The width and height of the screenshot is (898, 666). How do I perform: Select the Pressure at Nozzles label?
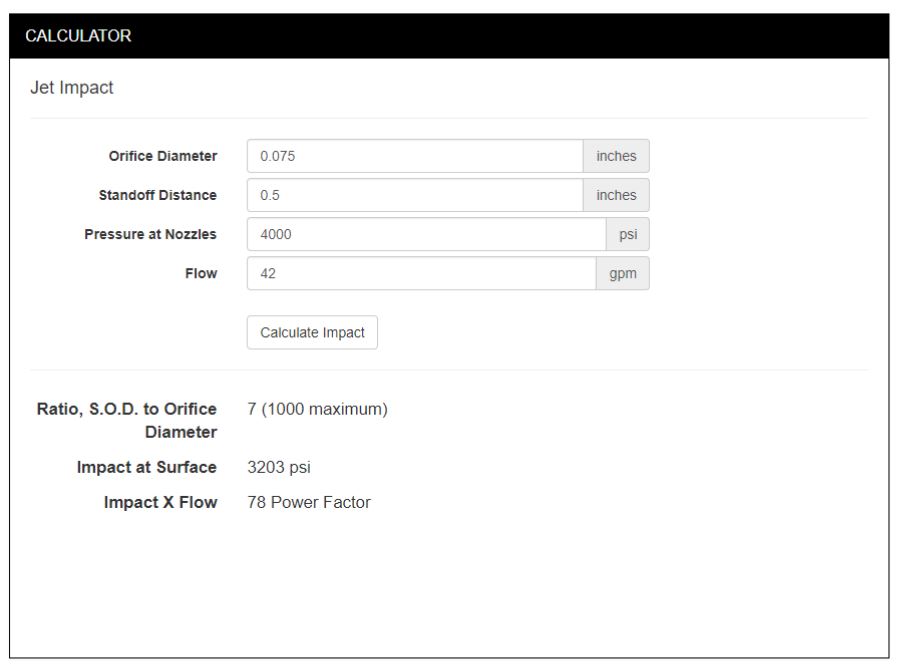[150, 234]
